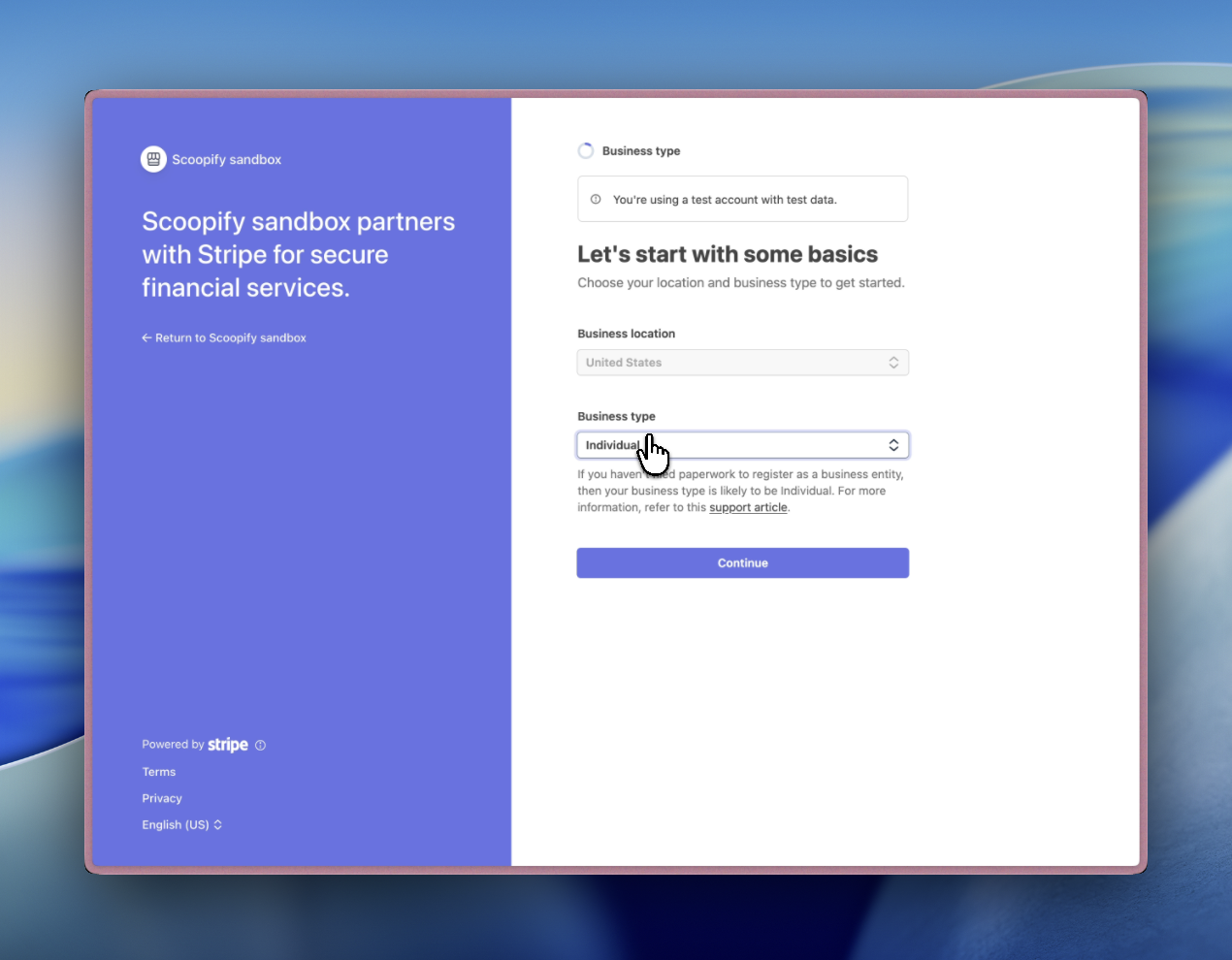
Task: Open the Business type dropdown showing Individual
Action: (742, 444)
